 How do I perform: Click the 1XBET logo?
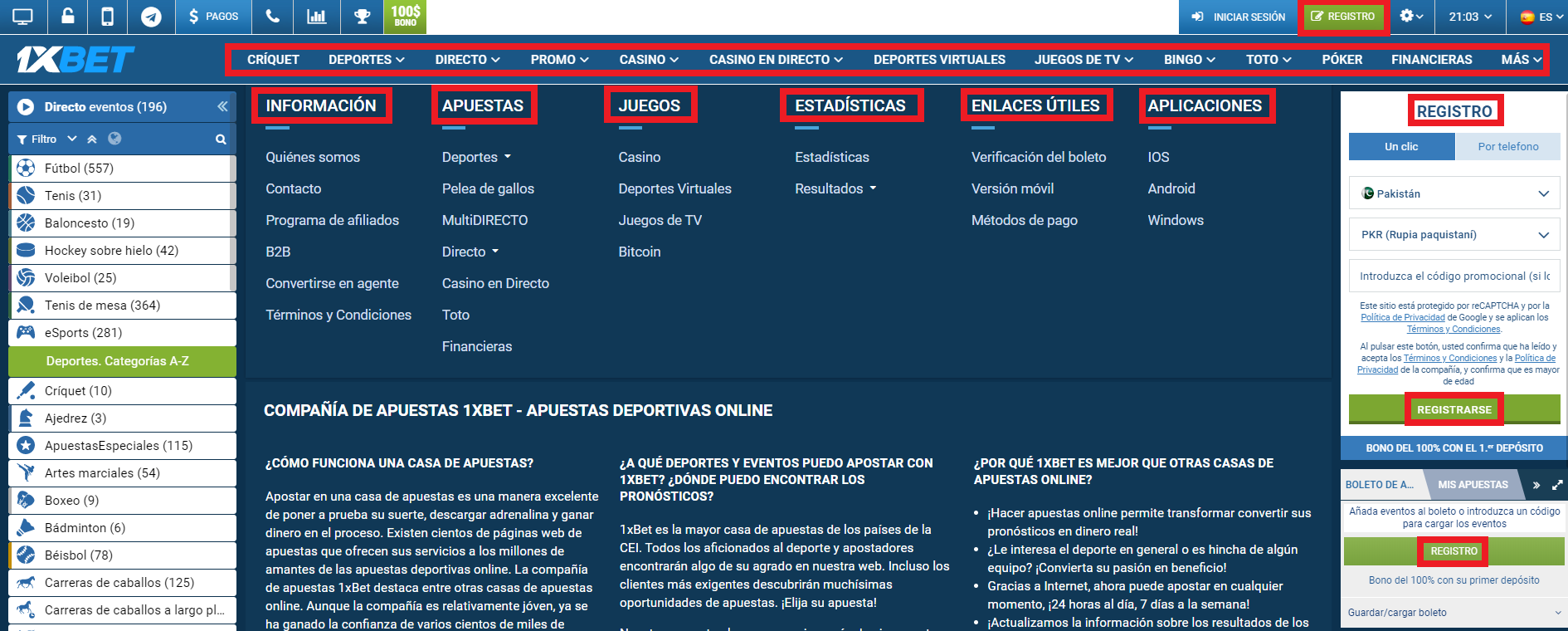click(x=75, y=60)
